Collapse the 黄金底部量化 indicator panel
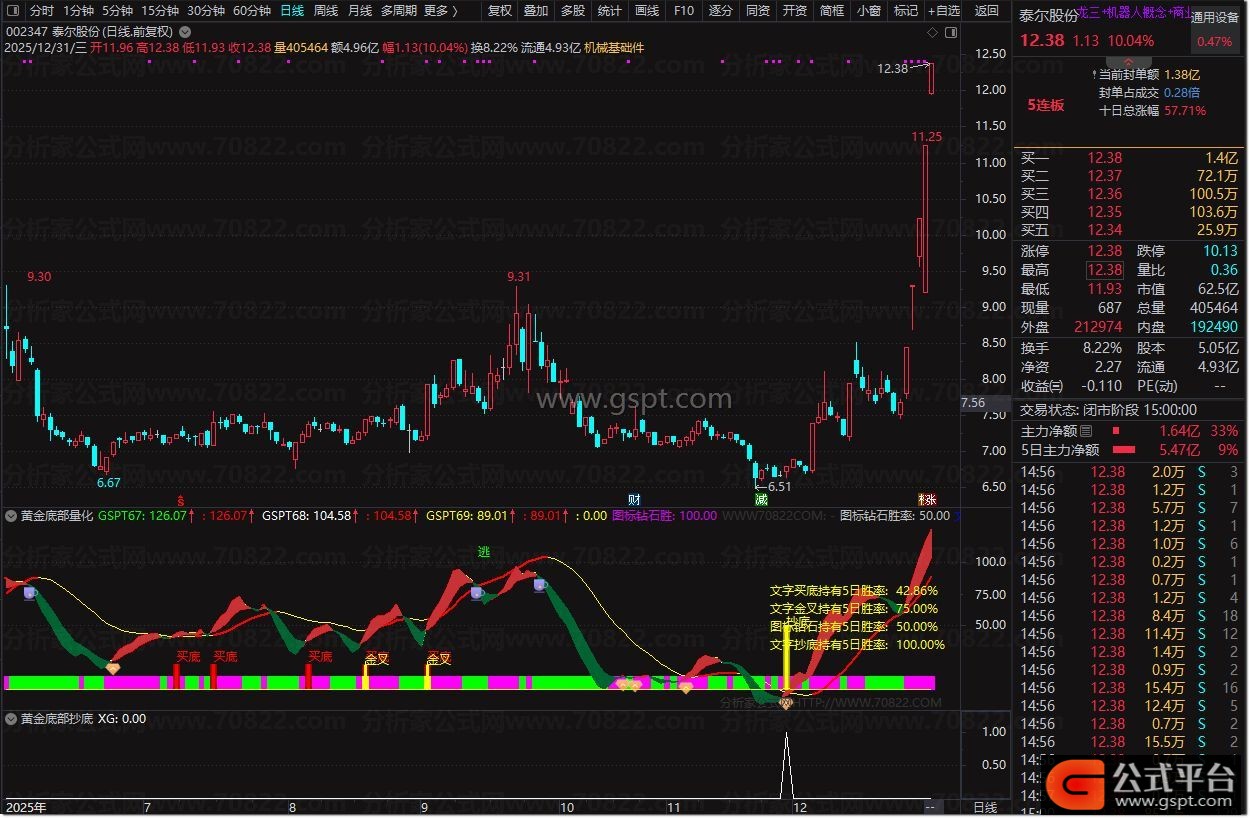Viewport: 1251px width, 818px height. [11, 516]
